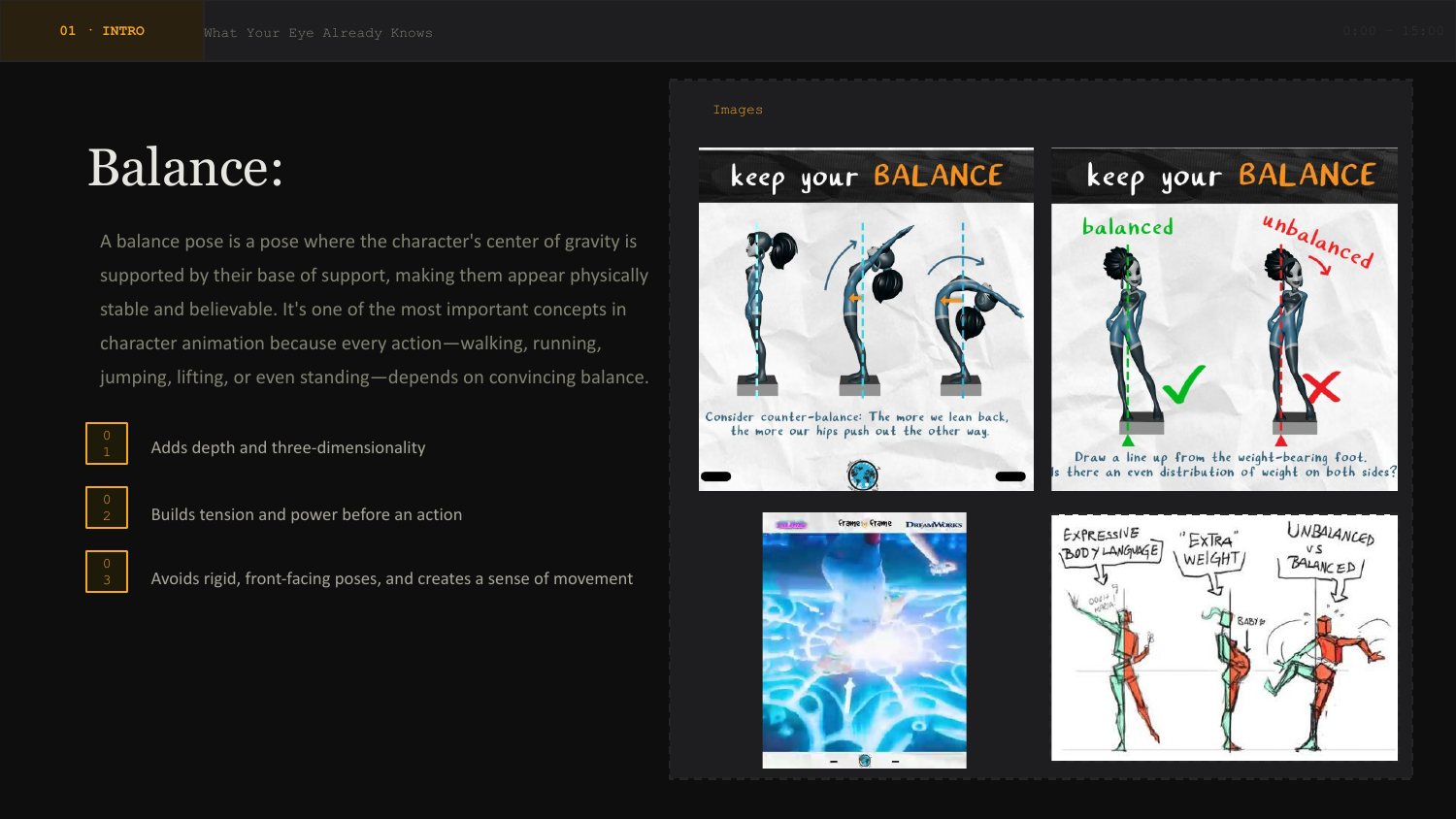The image size is (1456, 819).
Task: Click 'Builds tension and power before an action'
Action: click(x=307, y=514)
